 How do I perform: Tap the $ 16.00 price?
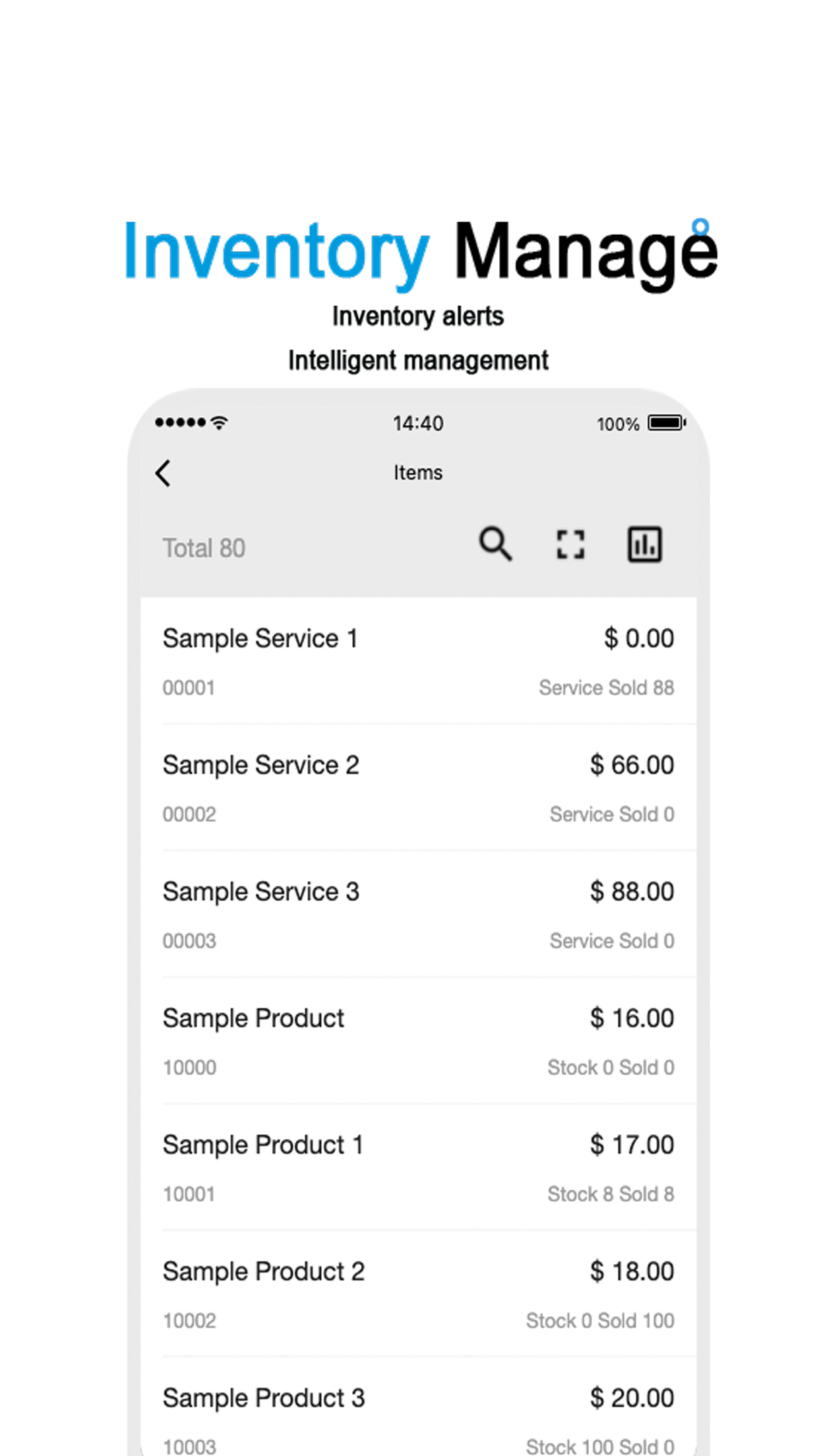[632, 1018]
